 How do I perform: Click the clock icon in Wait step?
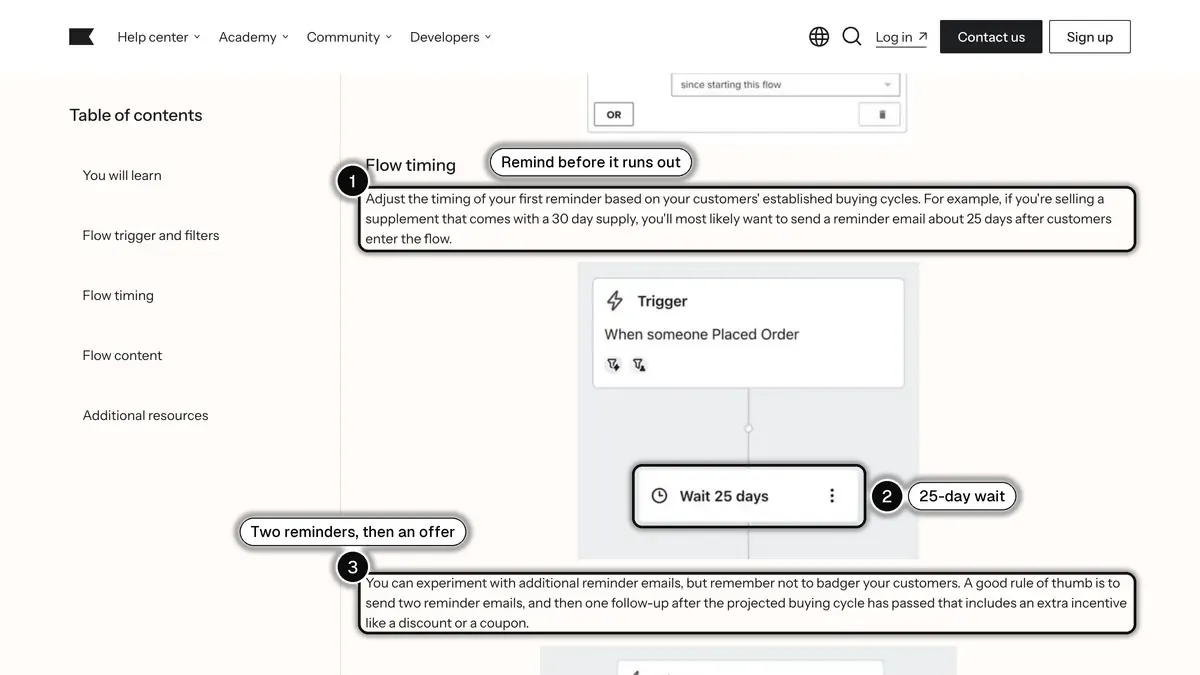(659, 496)
